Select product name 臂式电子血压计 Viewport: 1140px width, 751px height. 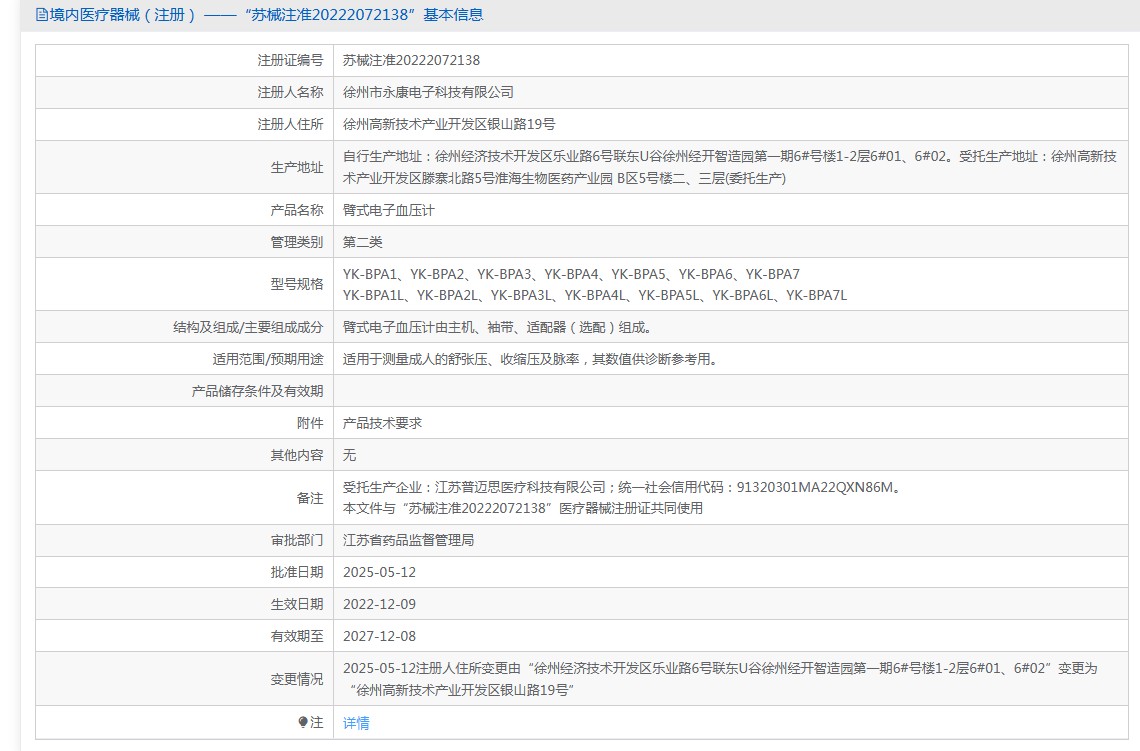388,210
